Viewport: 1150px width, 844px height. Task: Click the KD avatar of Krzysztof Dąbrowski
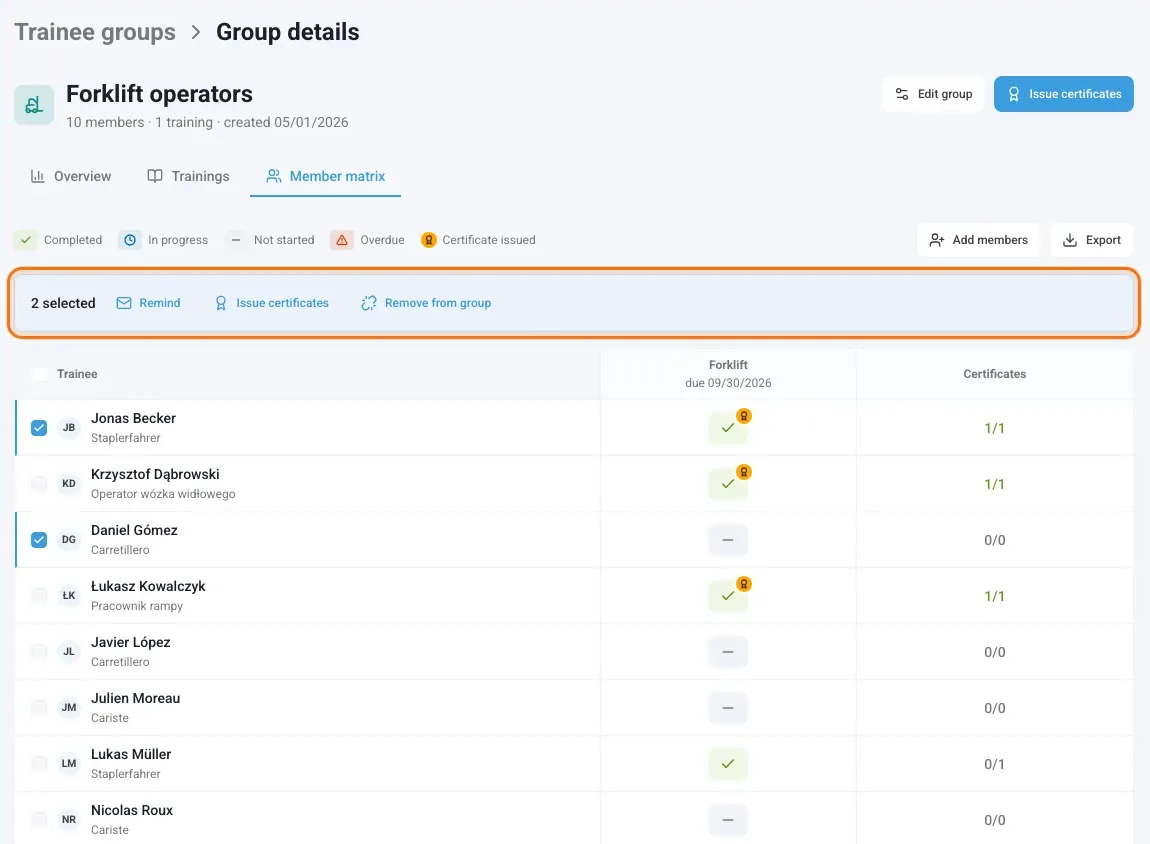click(x=69, y=483)
